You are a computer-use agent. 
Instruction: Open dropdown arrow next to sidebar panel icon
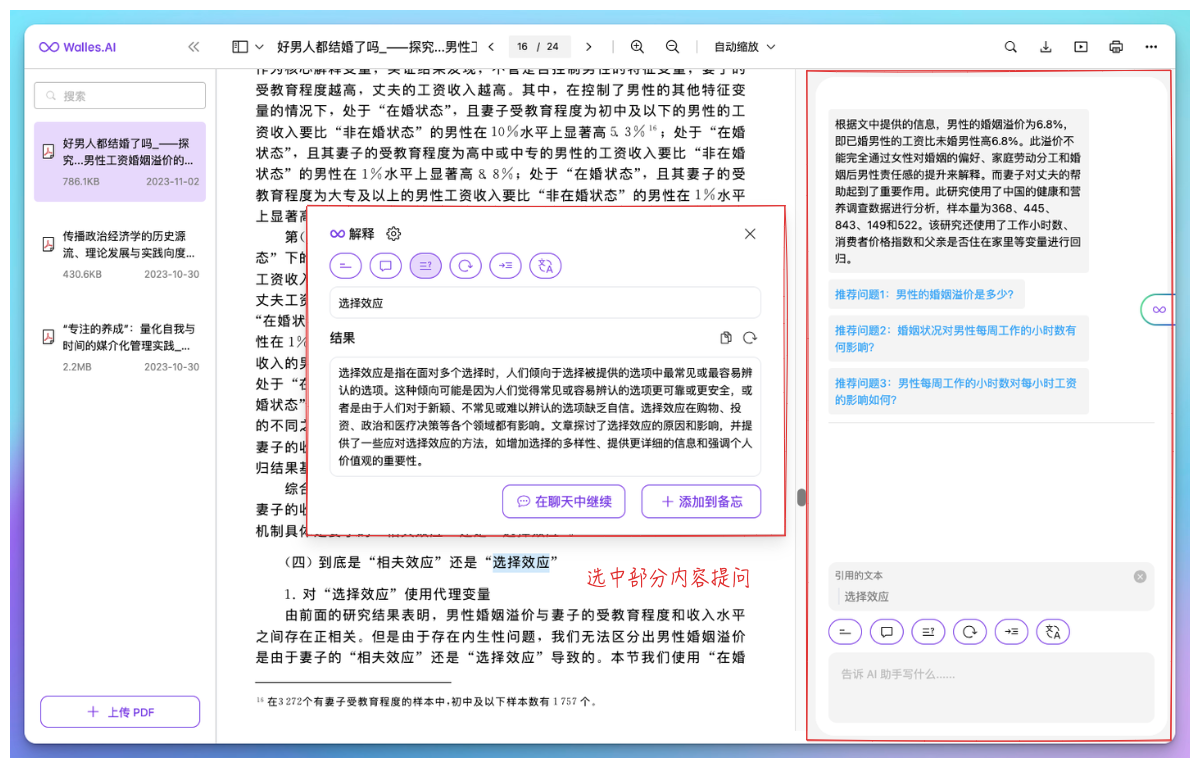(x=259, y=47)
